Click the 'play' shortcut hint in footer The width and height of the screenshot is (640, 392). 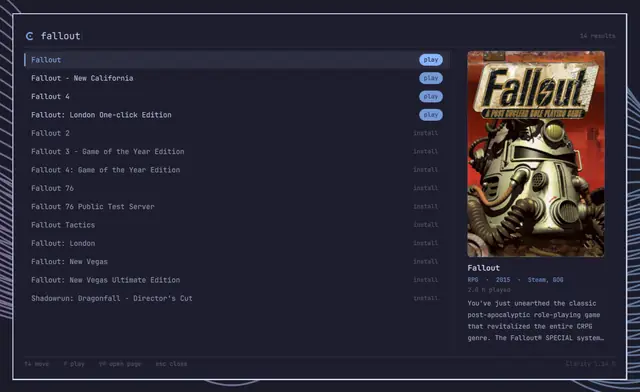[74, 364]
